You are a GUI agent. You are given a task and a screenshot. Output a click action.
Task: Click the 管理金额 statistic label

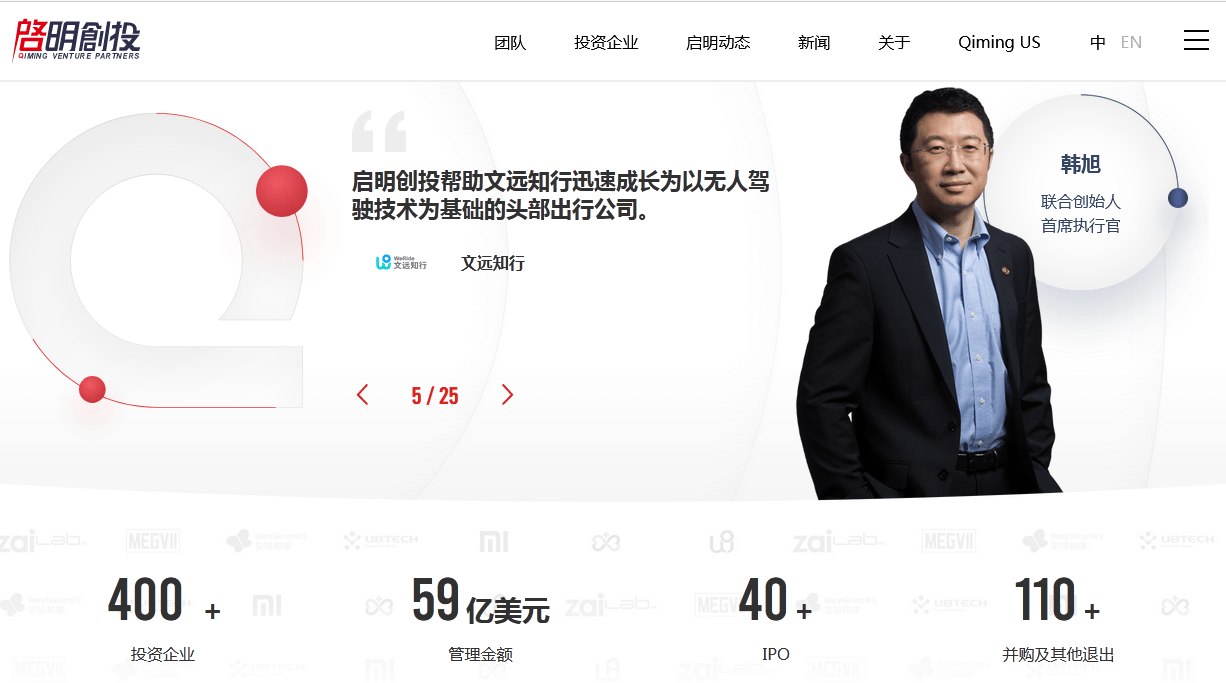(x=481, y=655)
